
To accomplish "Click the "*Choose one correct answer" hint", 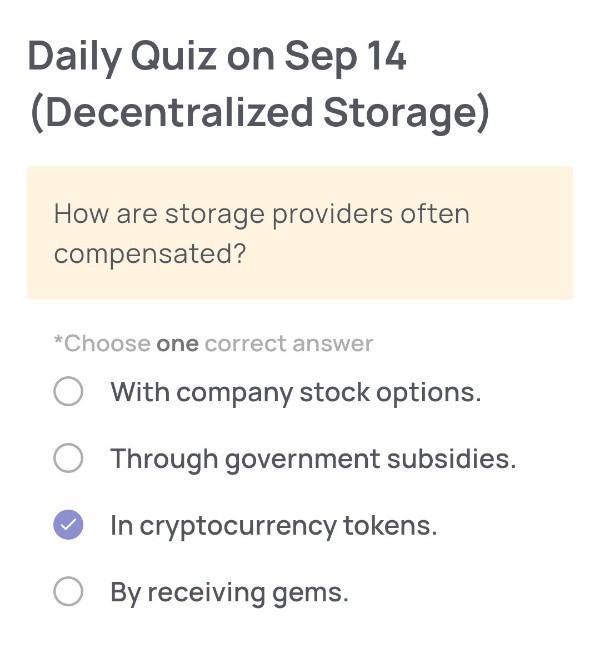I will 213,344.
